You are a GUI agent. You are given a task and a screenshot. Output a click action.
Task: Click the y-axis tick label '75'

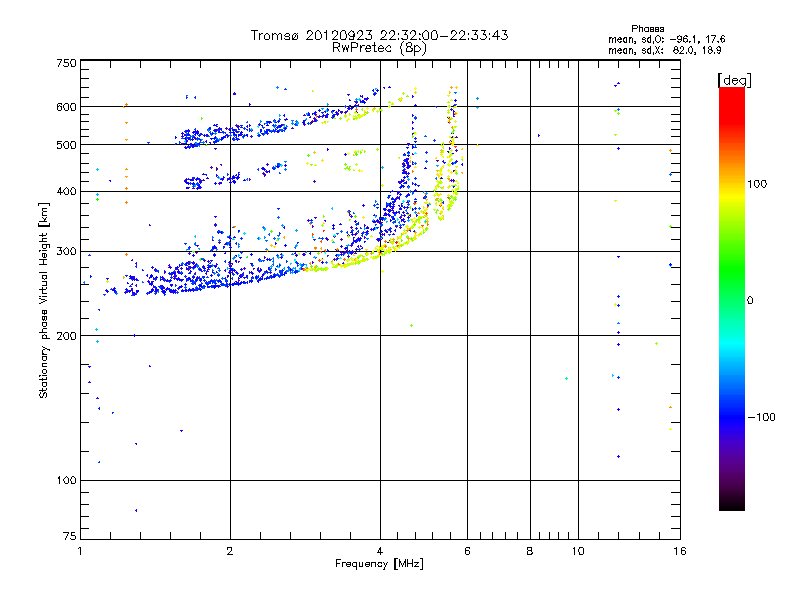[x=70, y=536]
